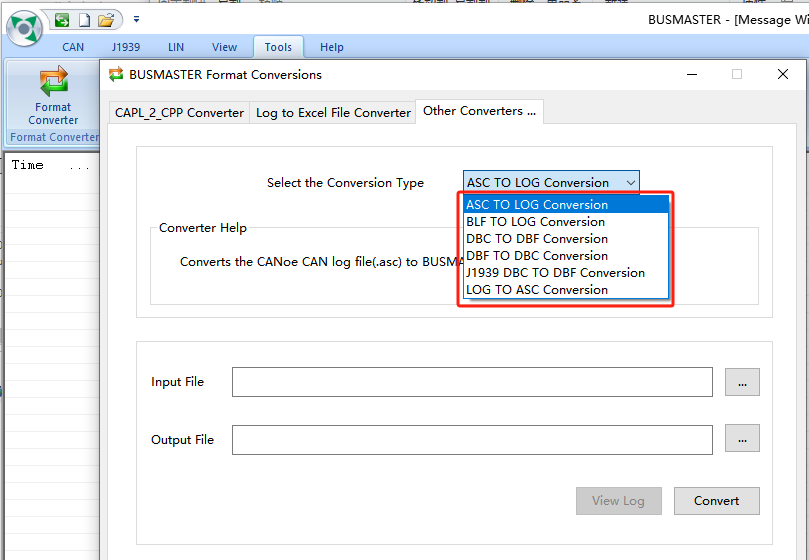Open the View ribbon tab
Screen dimensions: 809x560
224,47
